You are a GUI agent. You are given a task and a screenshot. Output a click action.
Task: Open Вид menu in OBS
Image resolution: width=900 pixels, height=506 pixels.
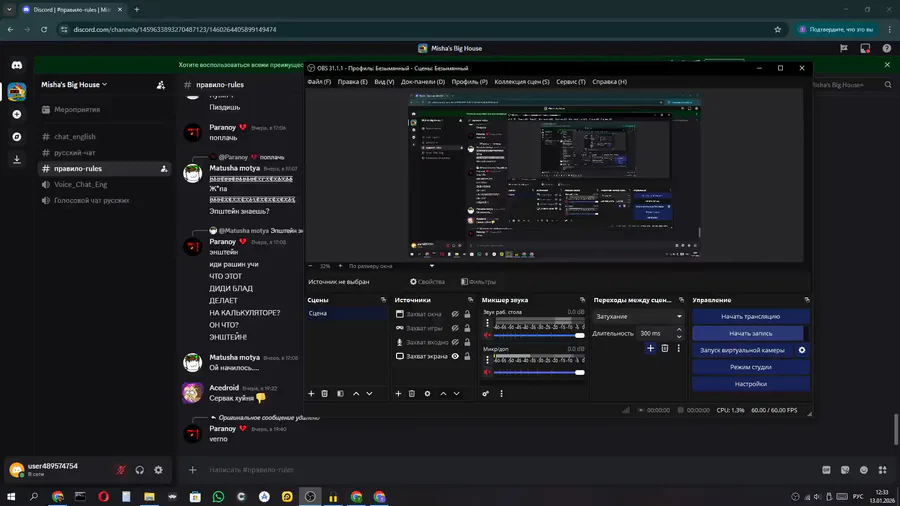pos(384,82)
